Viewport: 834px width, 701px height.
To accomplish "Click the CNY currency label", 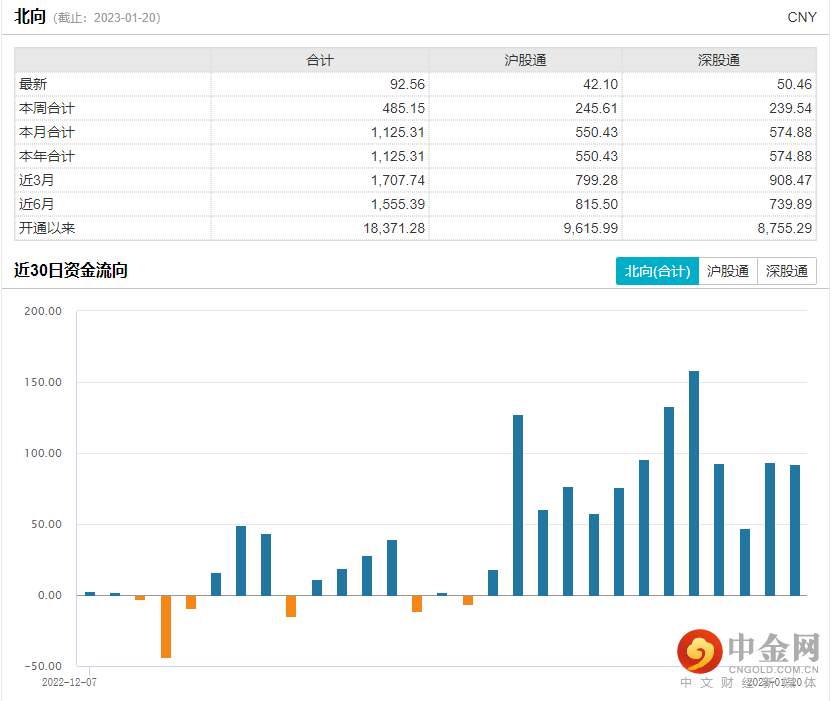I will tap(802, 17).
